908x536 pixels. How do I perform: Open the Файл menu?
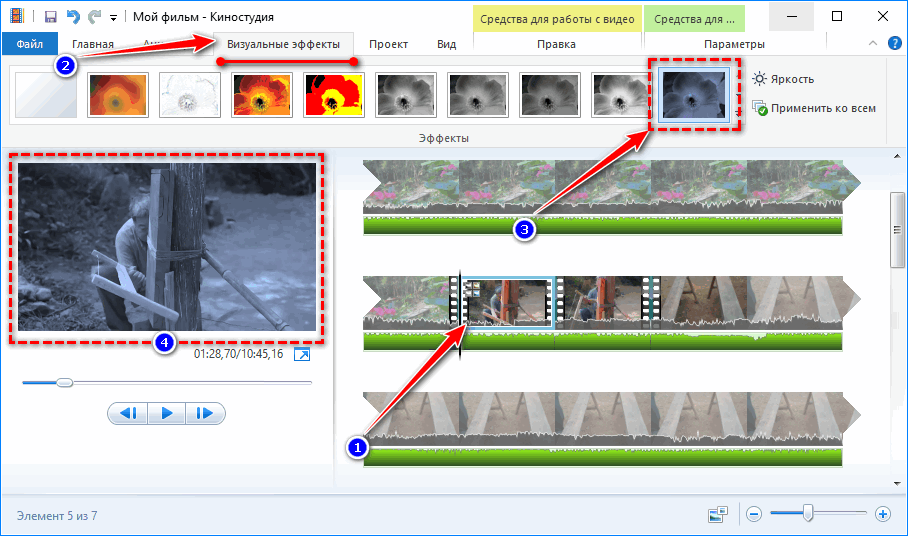(x=30, y=44)
